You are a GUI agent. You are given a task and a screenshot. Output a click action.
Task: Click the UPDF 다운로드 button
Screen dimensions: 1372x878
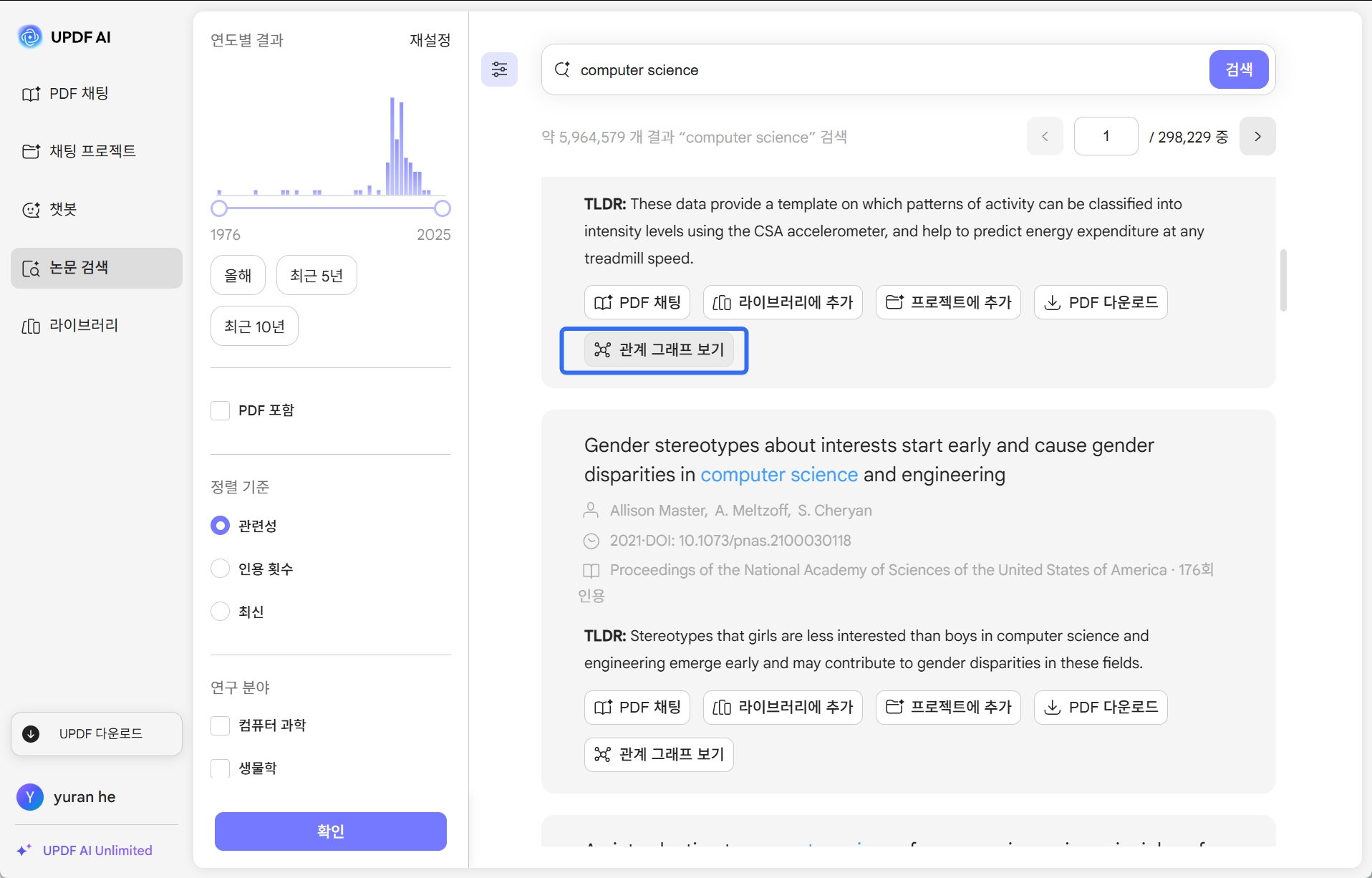97,733
